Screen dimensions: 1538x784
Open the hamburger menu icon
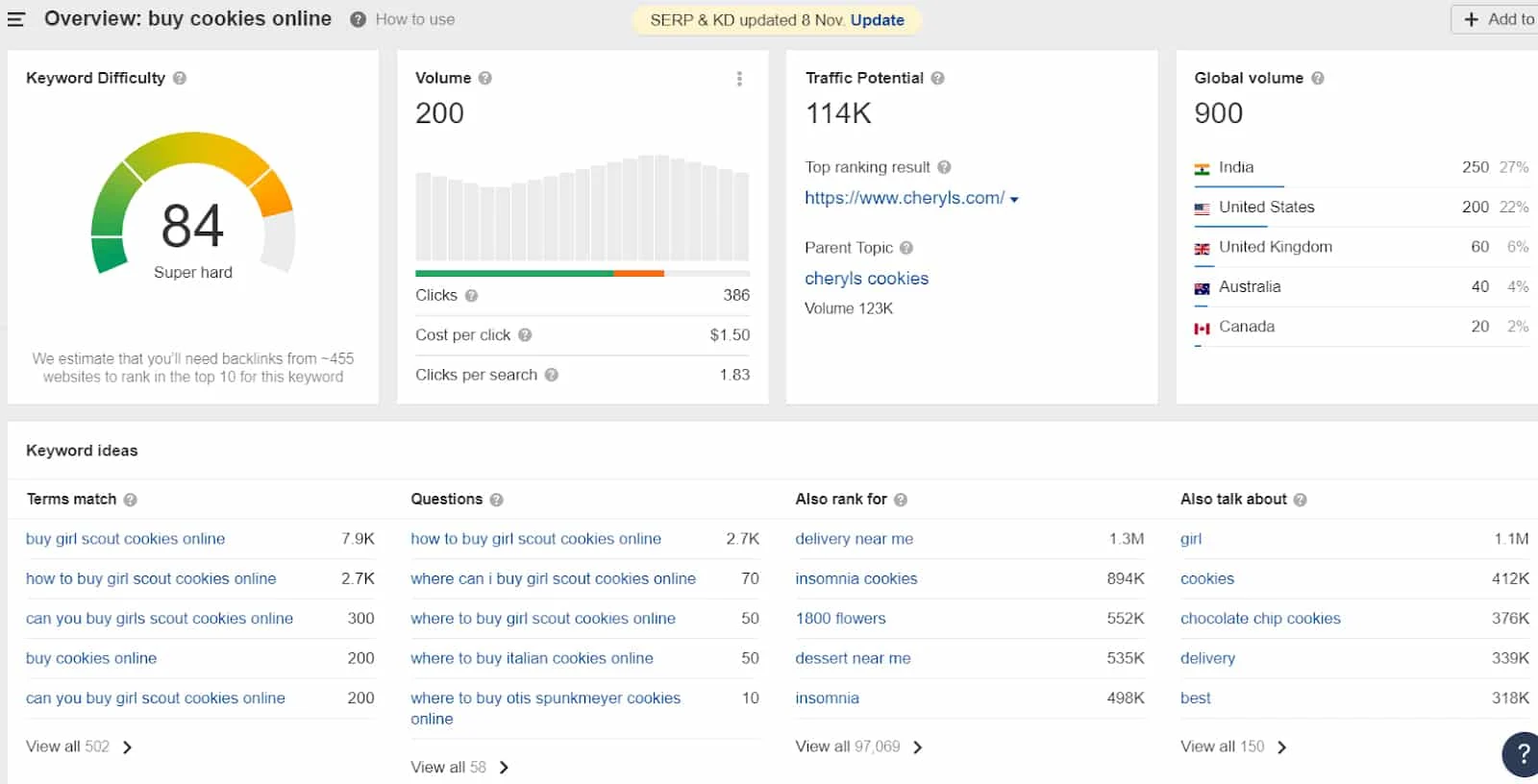click(15, 19)
